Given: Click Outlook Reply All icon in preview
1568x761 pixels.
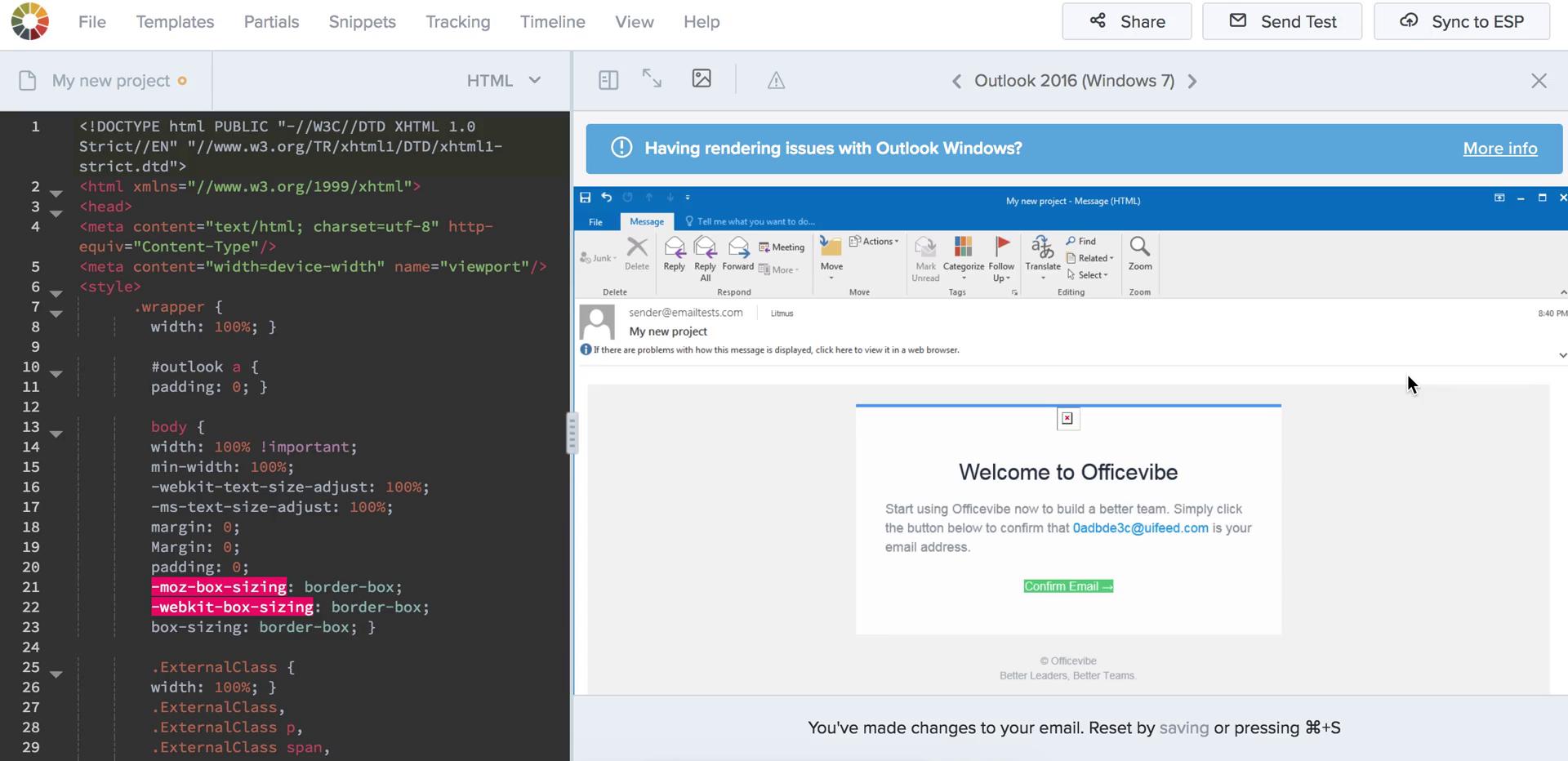Looking at the screenshot, I should click(x=705, y=258).
